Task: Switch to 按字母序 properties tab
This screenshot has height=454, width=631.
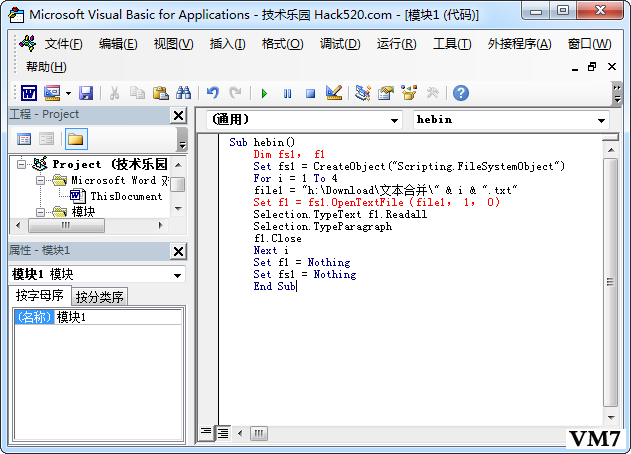Action: click(x=40, y=296)
